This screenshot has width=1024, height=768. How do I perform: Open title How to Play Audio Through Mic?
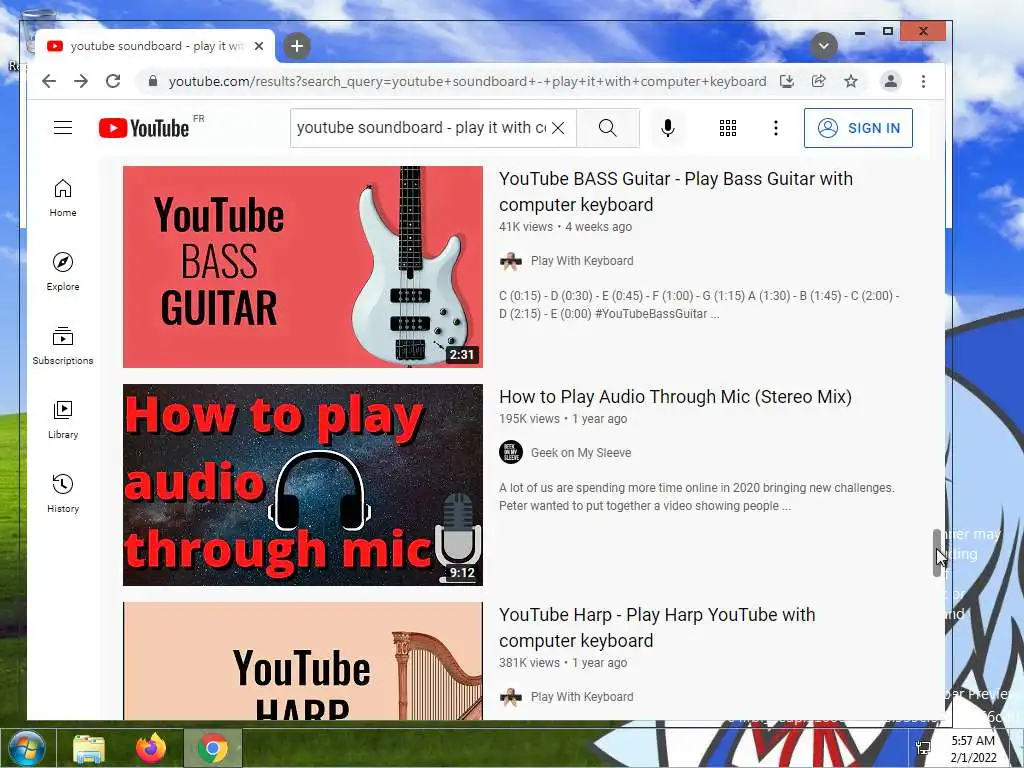[x=675, y=396]
